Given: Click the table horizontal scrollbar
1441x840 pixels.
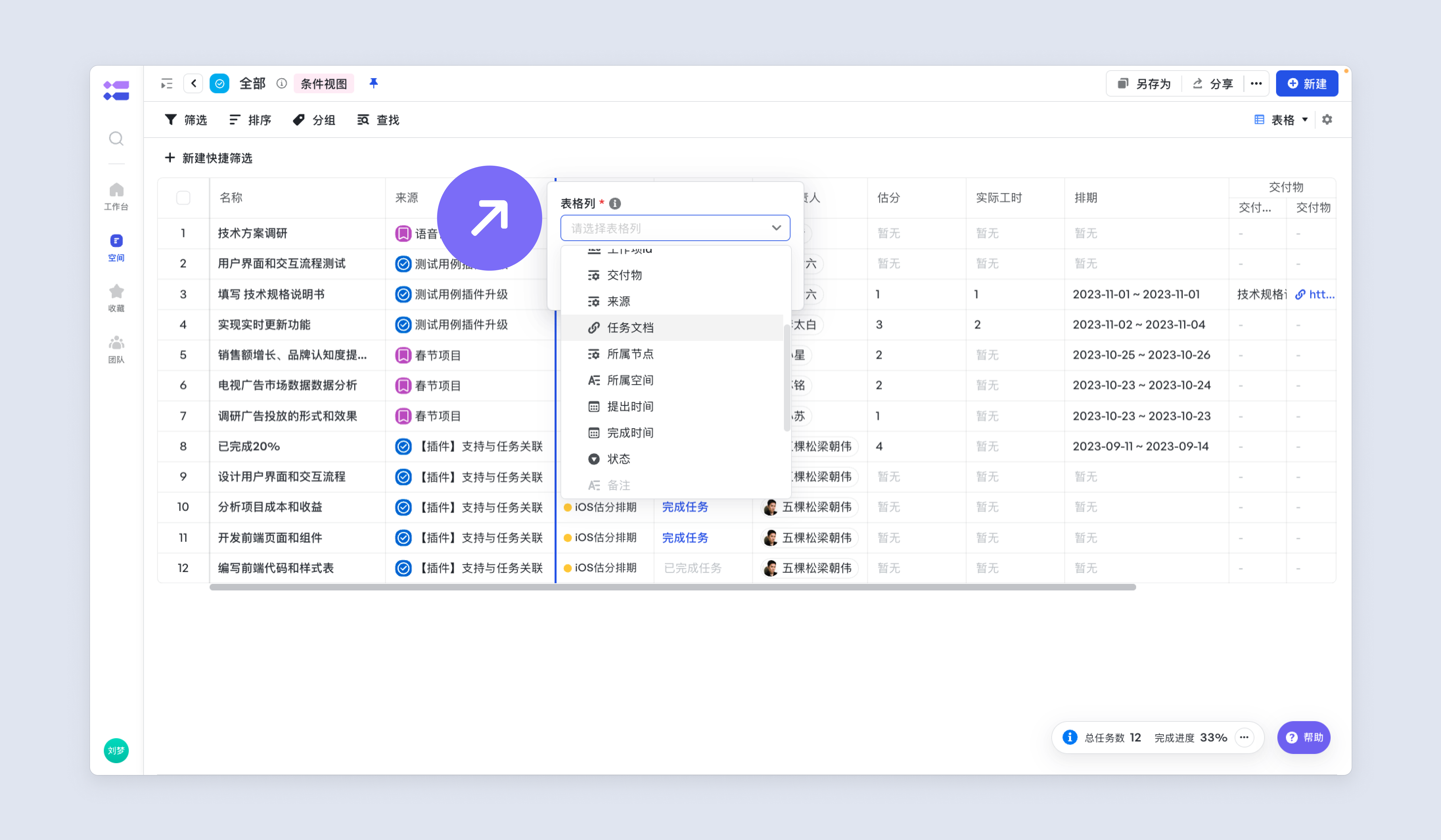Looking at the screenshot, I should click(673, 587).
